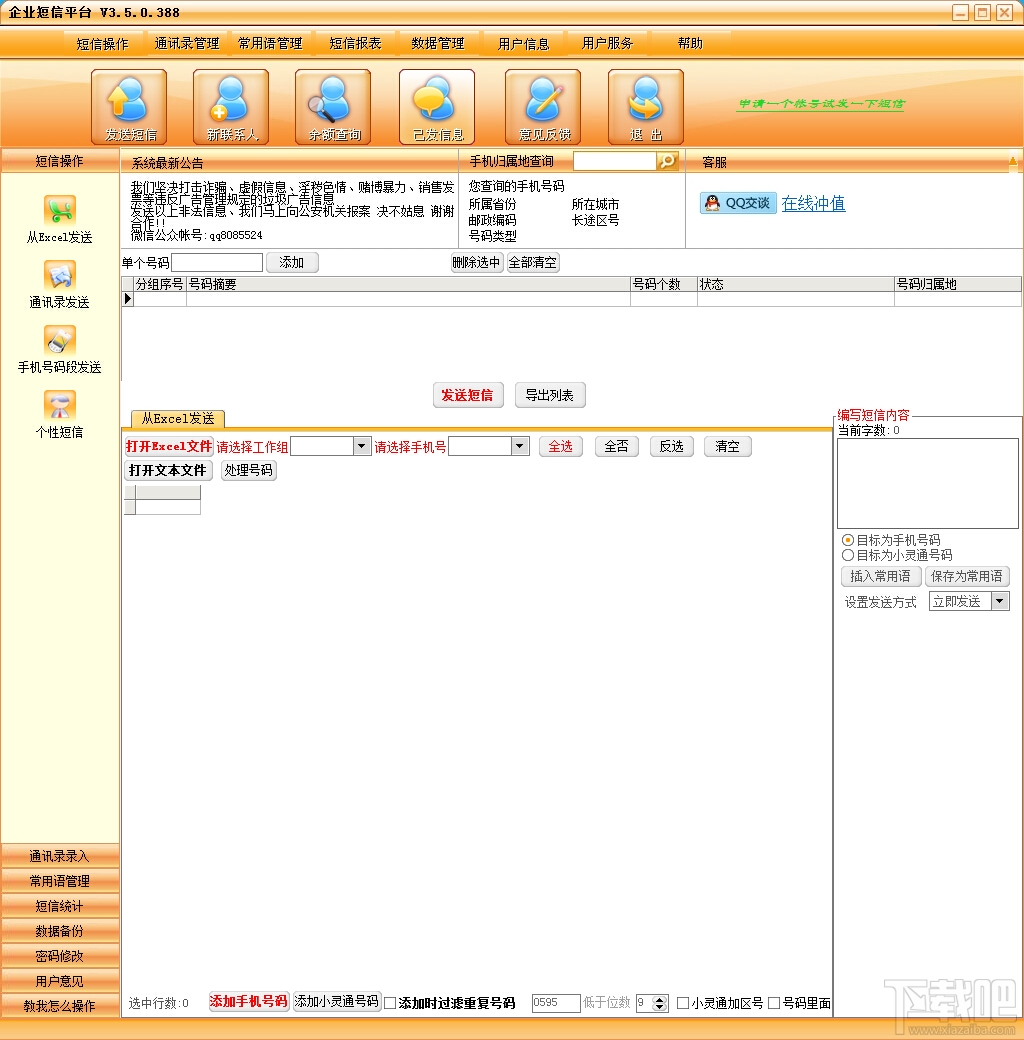Click the green 申请一个帐号试发一下短信 link
Image resolution: width=1024 pixels, height=1040 pixels.
coord(820,104)
